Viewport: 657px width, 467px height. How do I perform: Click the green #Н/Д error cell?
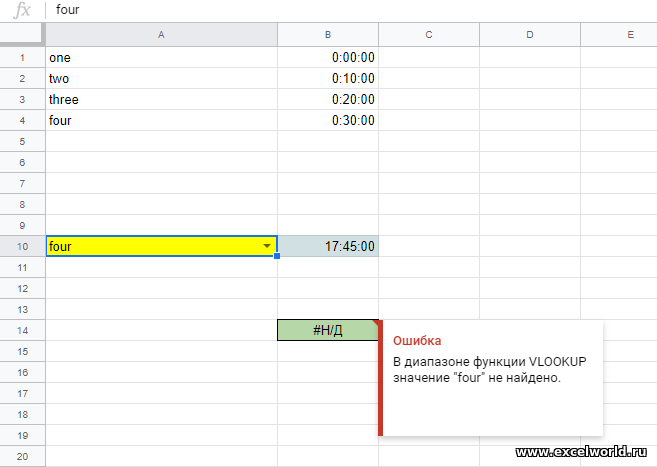click(x=328, y=330)
